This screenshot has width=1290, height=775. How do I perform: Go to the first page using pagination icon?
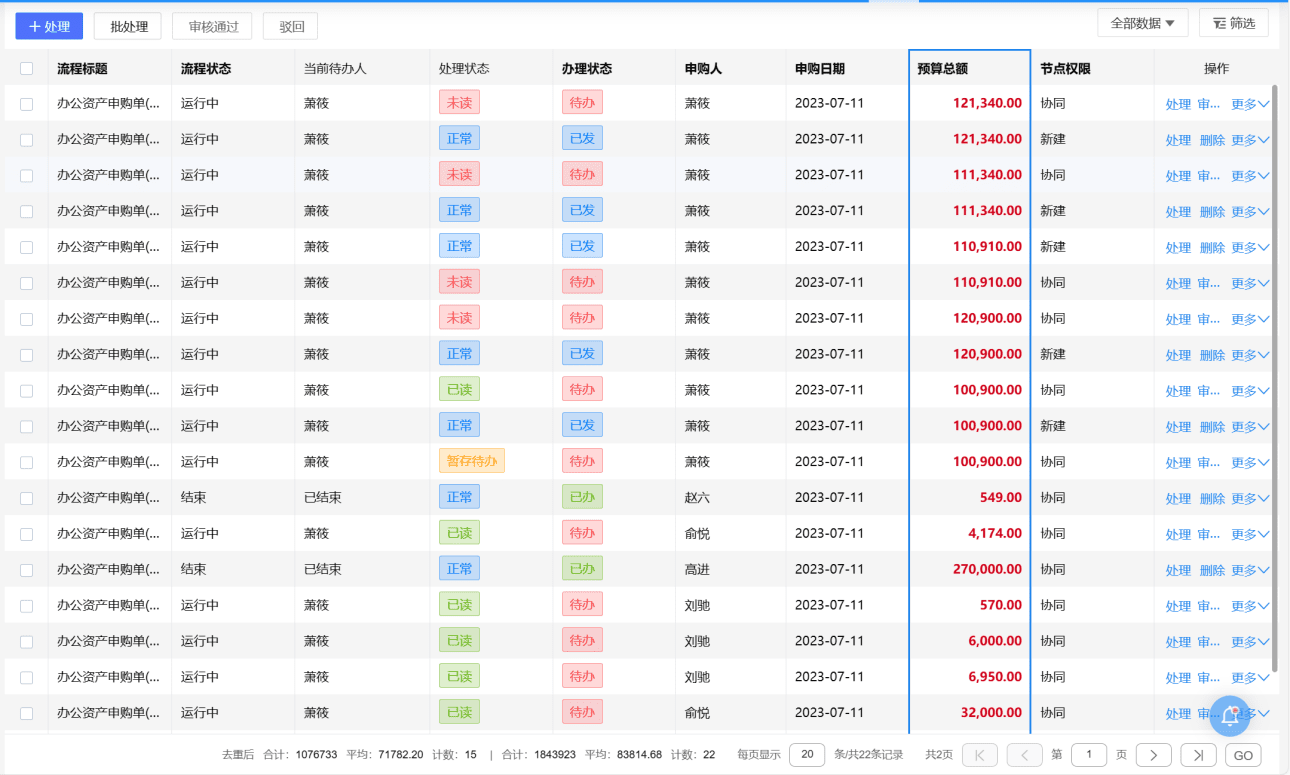coord(979,755)
